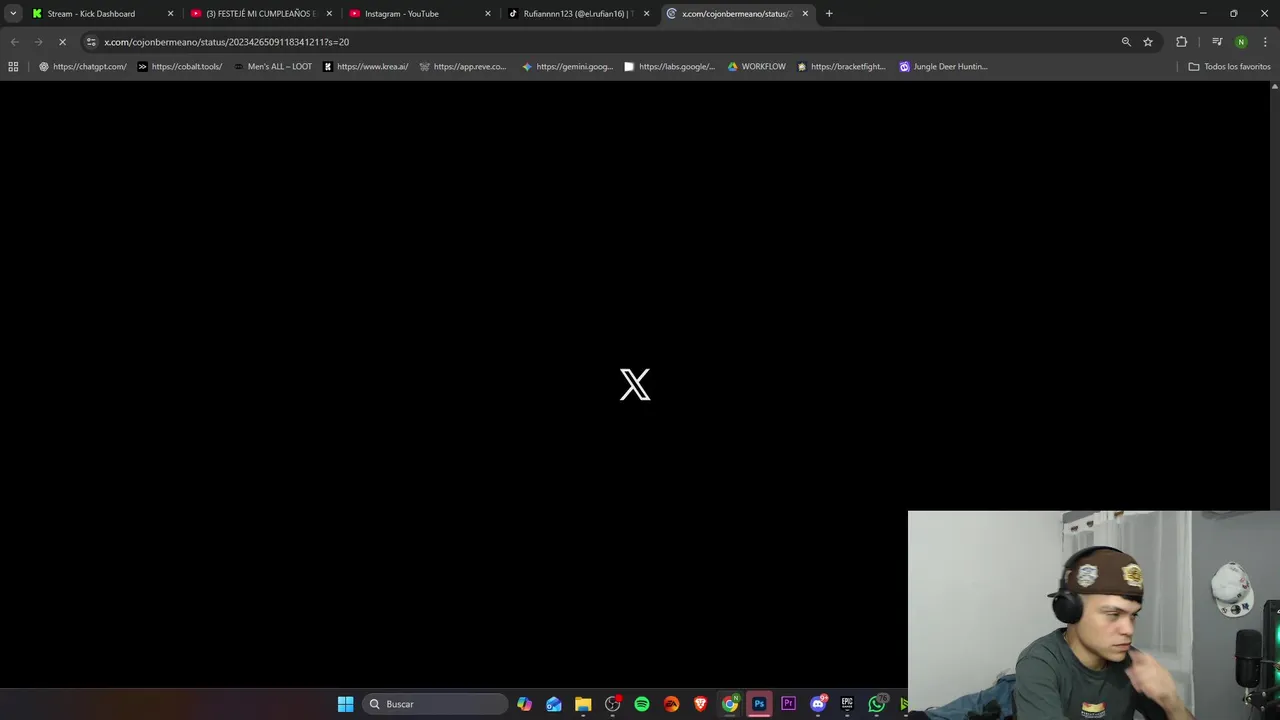Switch to FESTEJÉ MI CUMPLEAÑOS YouTube tab
Screen dimensions: 1280x720
tap(260, 14)
